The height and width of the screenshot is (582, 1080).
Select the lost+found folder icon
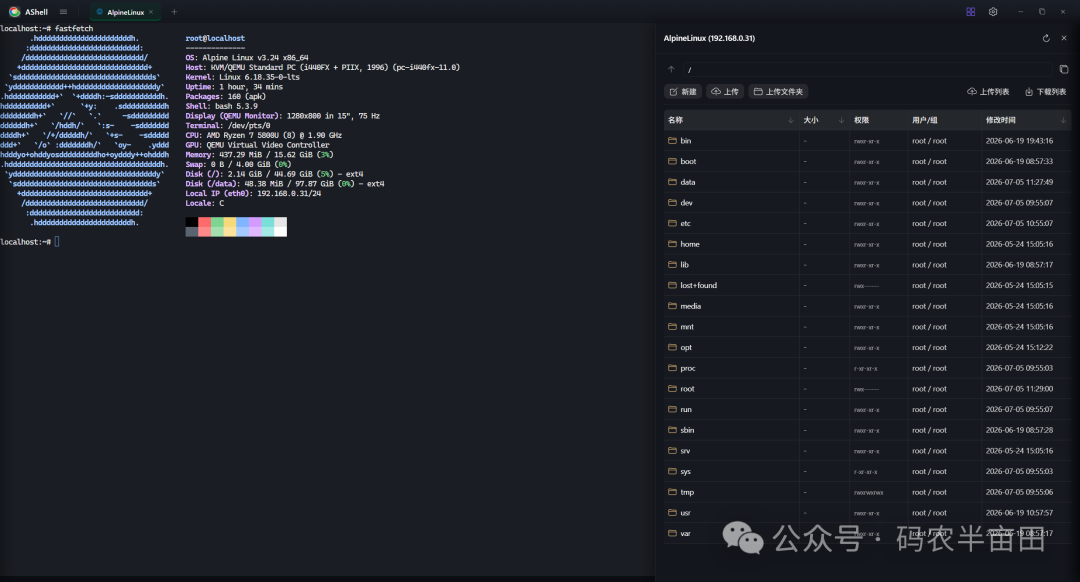coord(672,285)
